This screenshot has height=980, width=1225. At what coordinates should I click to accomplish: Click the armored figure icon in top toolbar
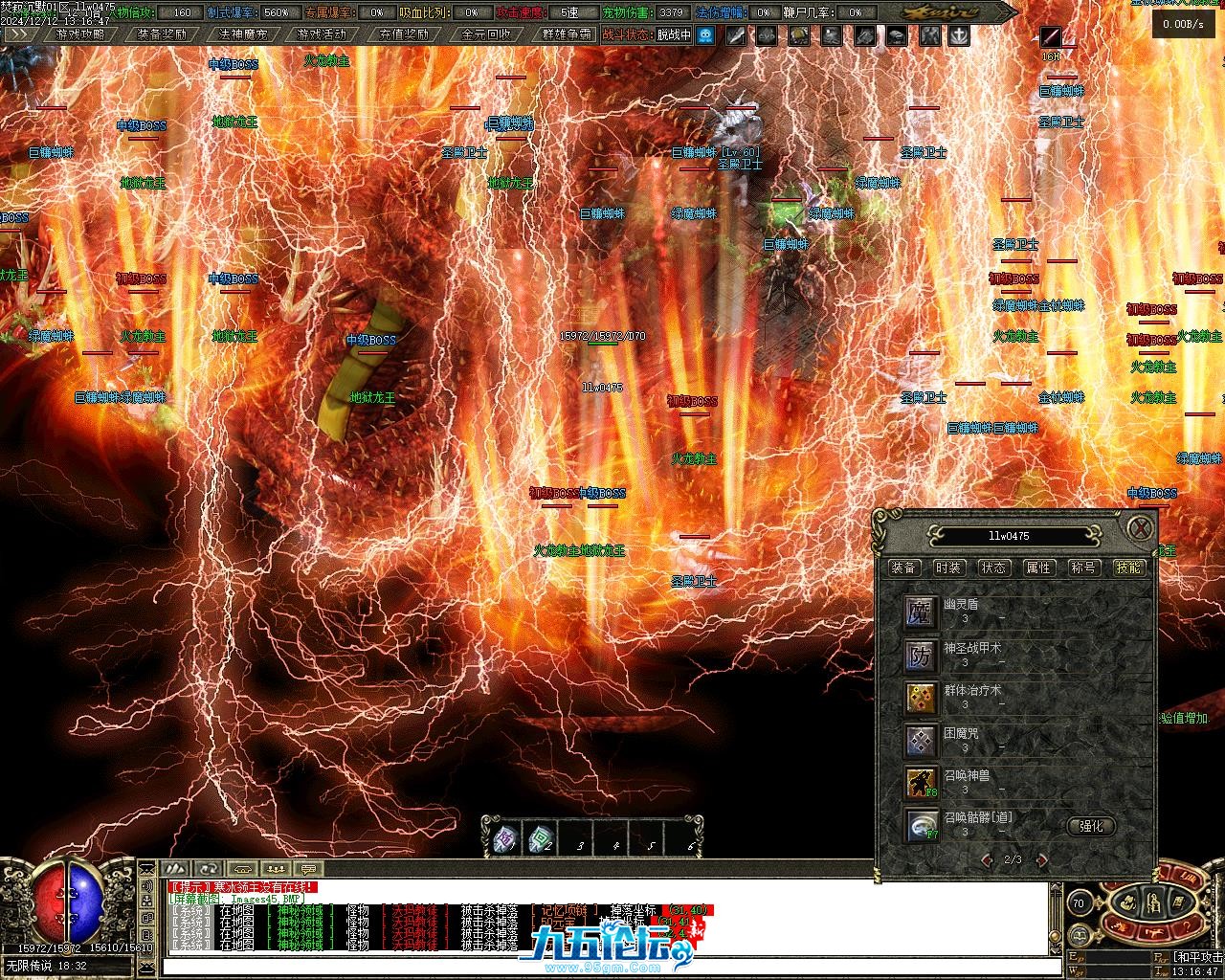[x=929, y=35]
